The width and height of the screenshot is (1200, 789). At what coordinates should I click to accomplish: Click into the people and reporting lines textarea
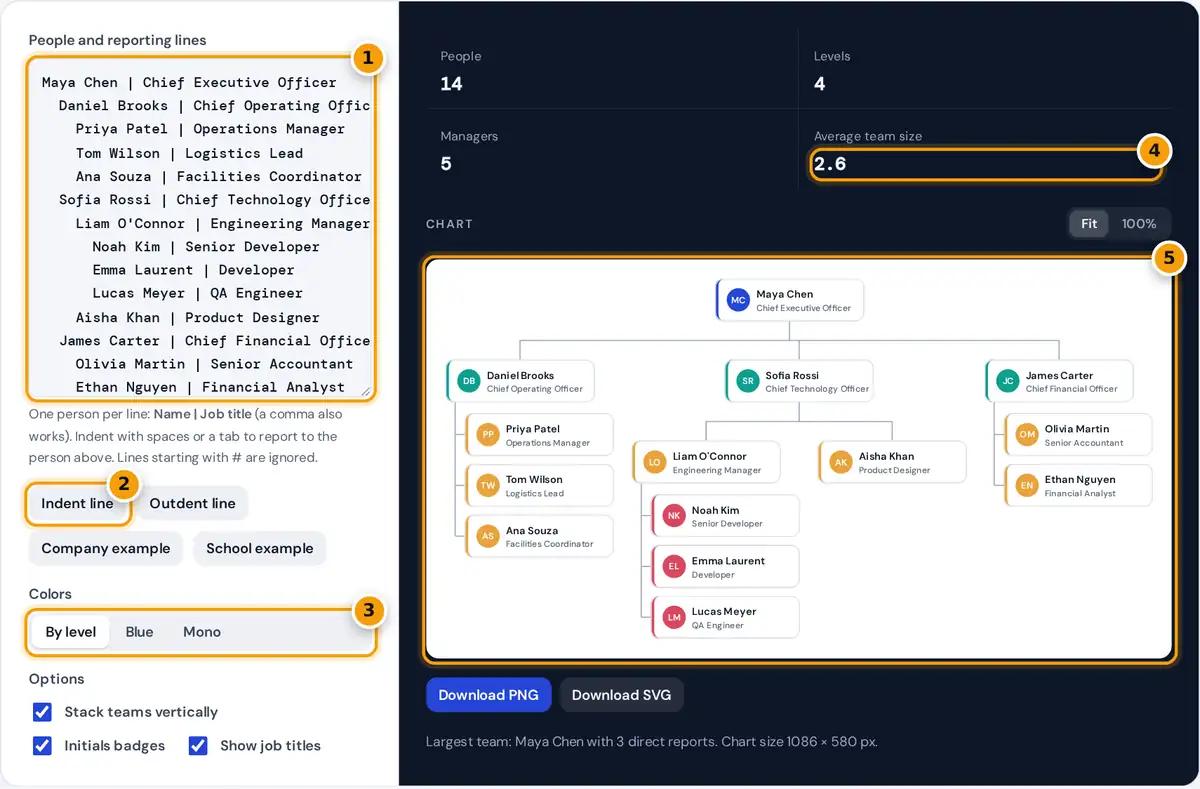pyautogui.click(x=201, y=228)
